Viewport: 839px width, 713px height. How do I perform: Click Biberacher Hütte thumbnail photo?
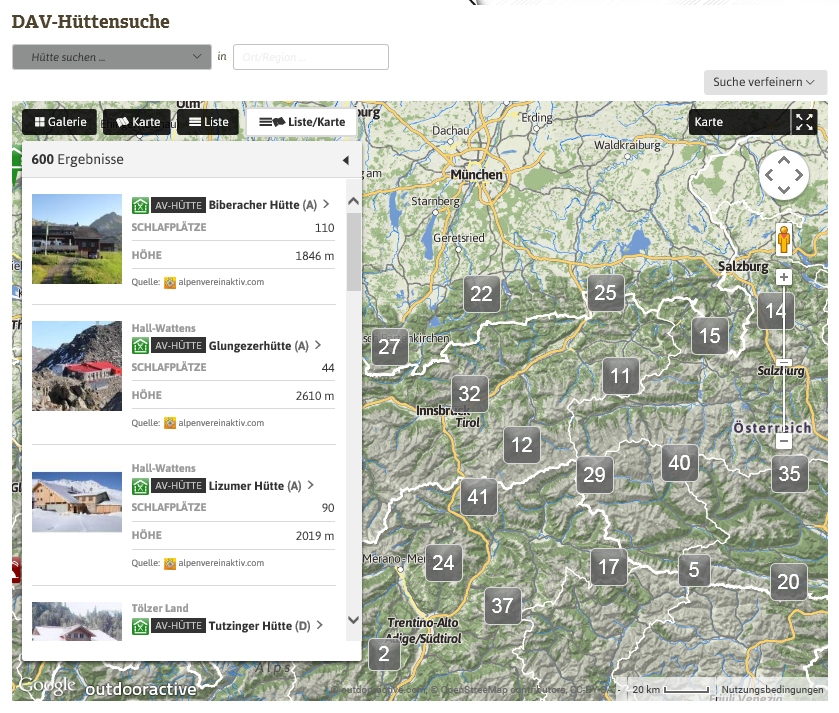[x=77, y=239]
